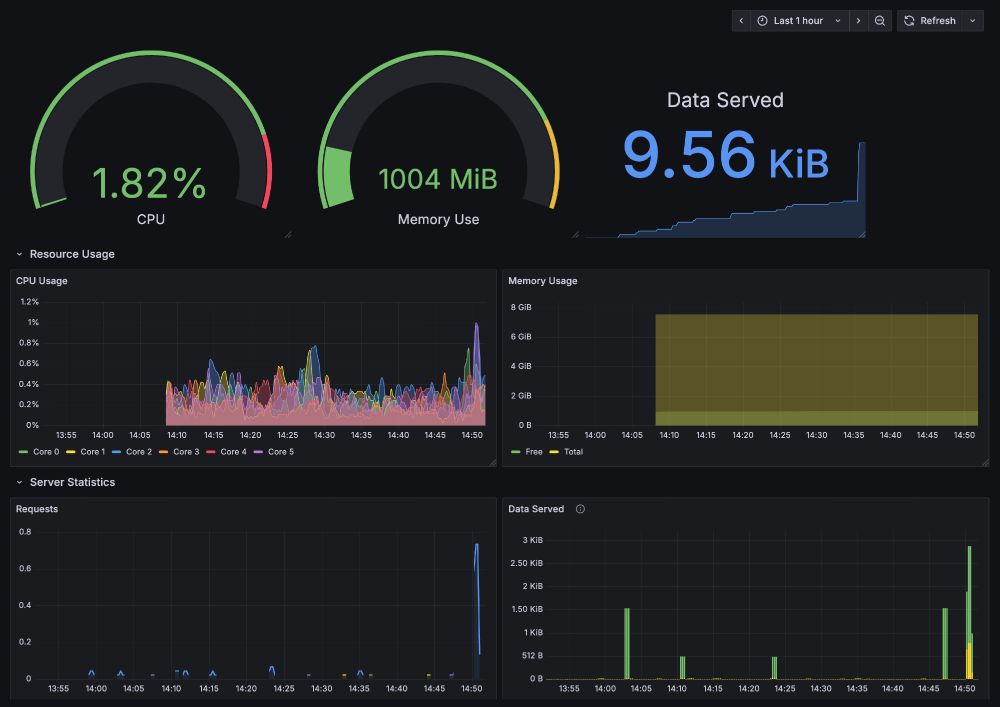Toggle Core 3 series in legend
Image resolution: width=1000 pixels, height=707 pixels.
tap(179, 451)
